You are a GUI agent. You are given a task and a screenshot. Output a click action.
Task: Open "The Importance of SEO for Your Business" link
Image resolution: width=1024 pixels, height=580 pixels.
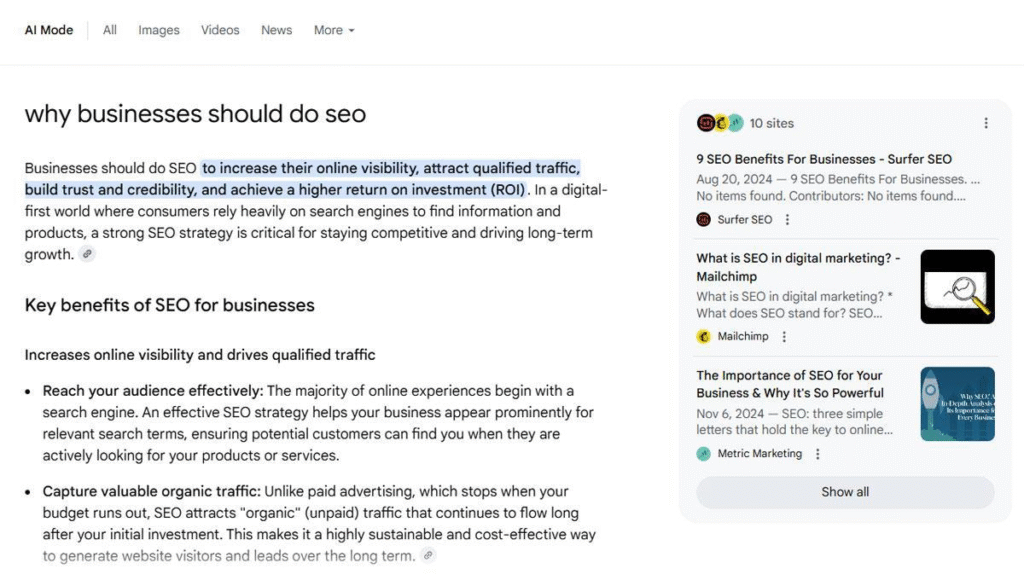790,384
